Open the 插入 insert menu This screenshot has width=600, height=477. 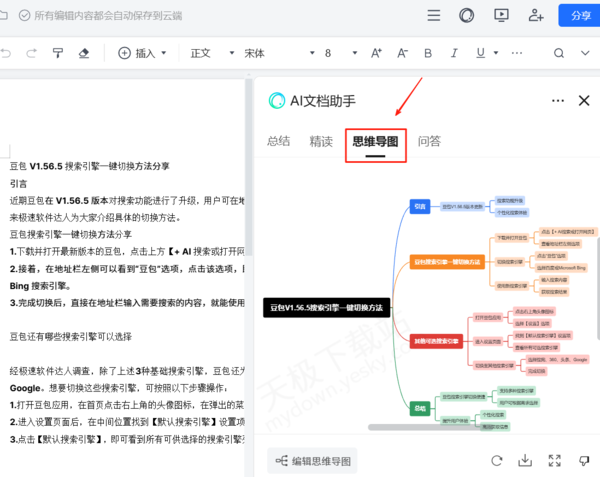pyautogui.click(x=142, y=53)
